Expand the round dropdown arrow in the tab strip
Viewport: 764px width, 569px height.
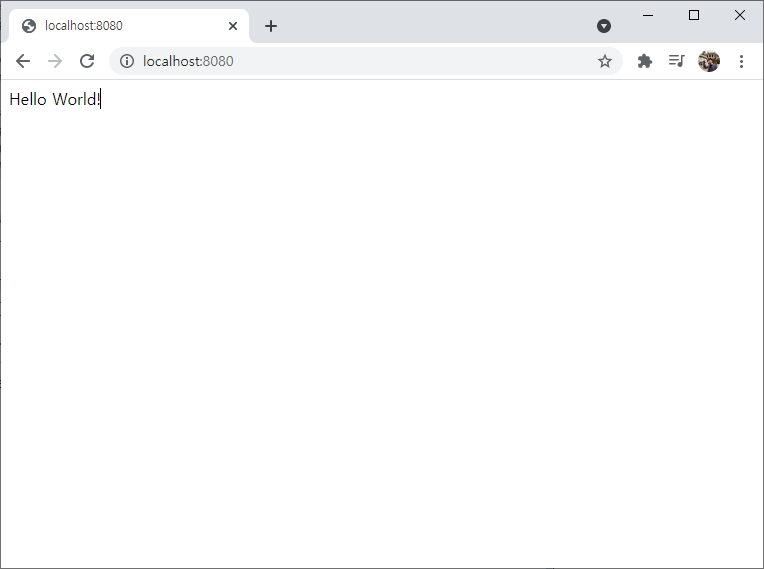(x=604, y=26)
